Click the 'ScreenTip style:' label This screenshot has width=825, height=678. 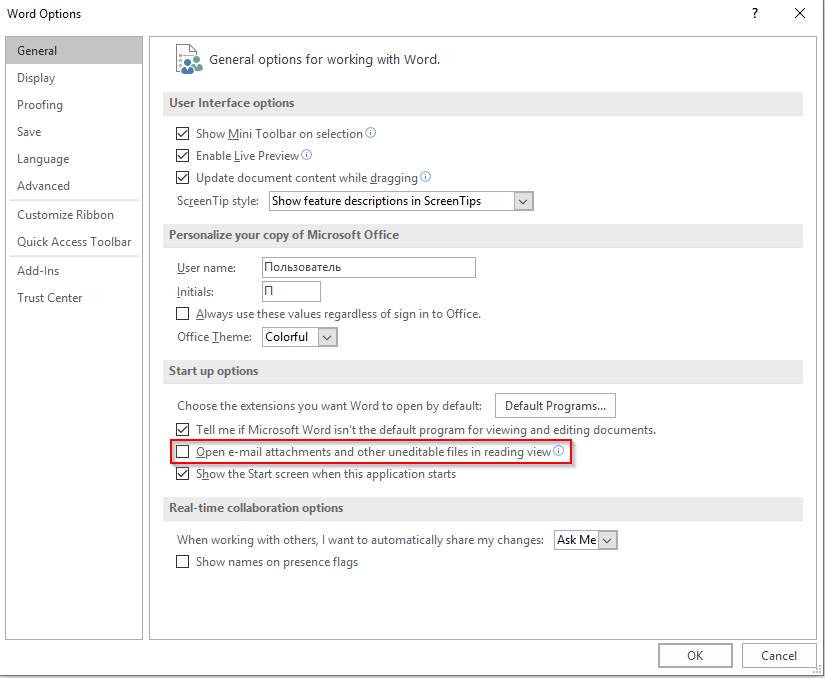[218, 201]
